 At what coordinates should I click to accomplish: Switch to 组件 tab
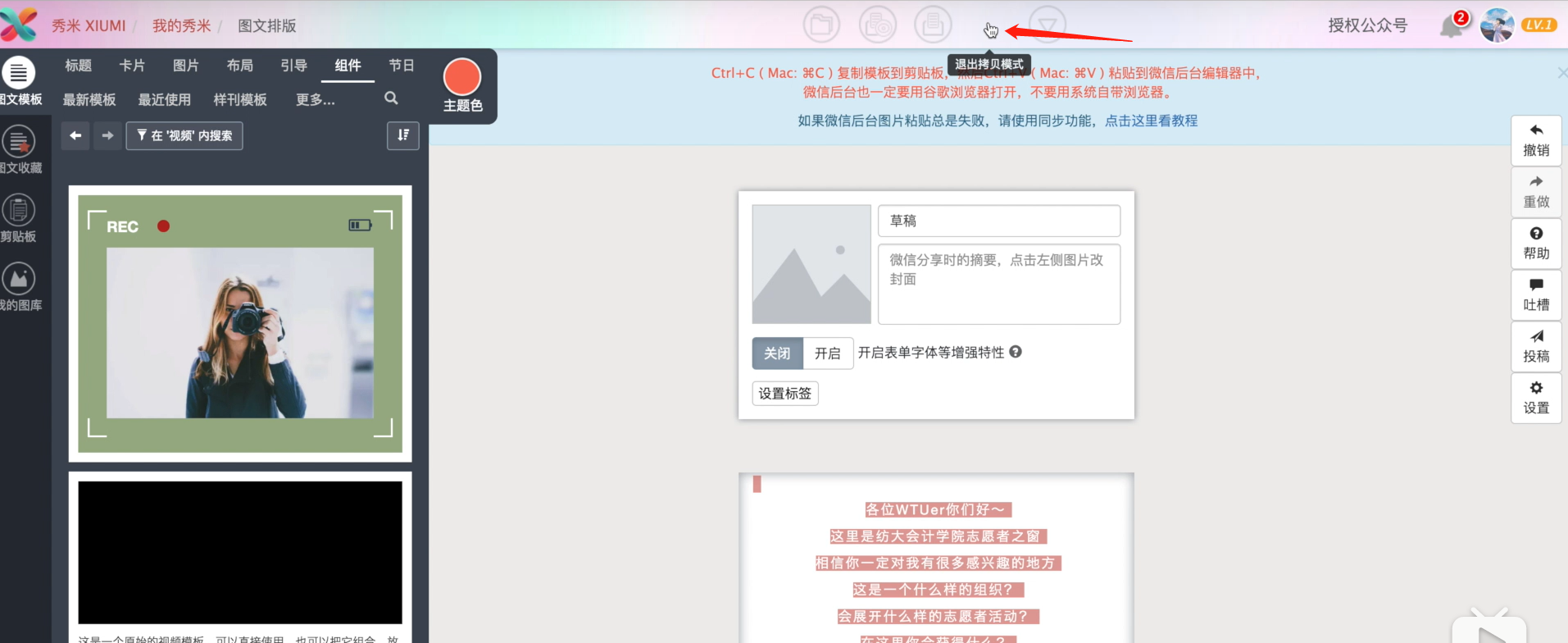pyautogui.click(x=348, y=66)
